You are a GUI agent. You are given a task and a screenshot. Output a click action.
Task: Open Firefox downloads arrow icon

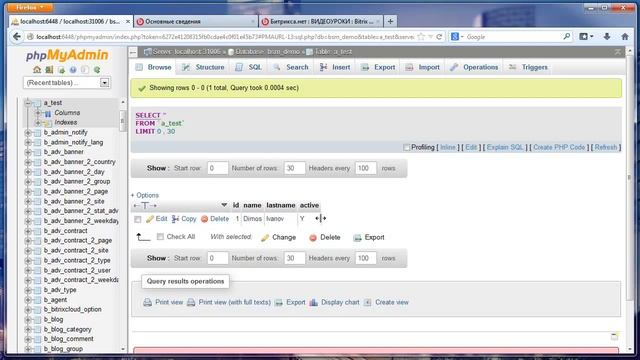(607, 37)
